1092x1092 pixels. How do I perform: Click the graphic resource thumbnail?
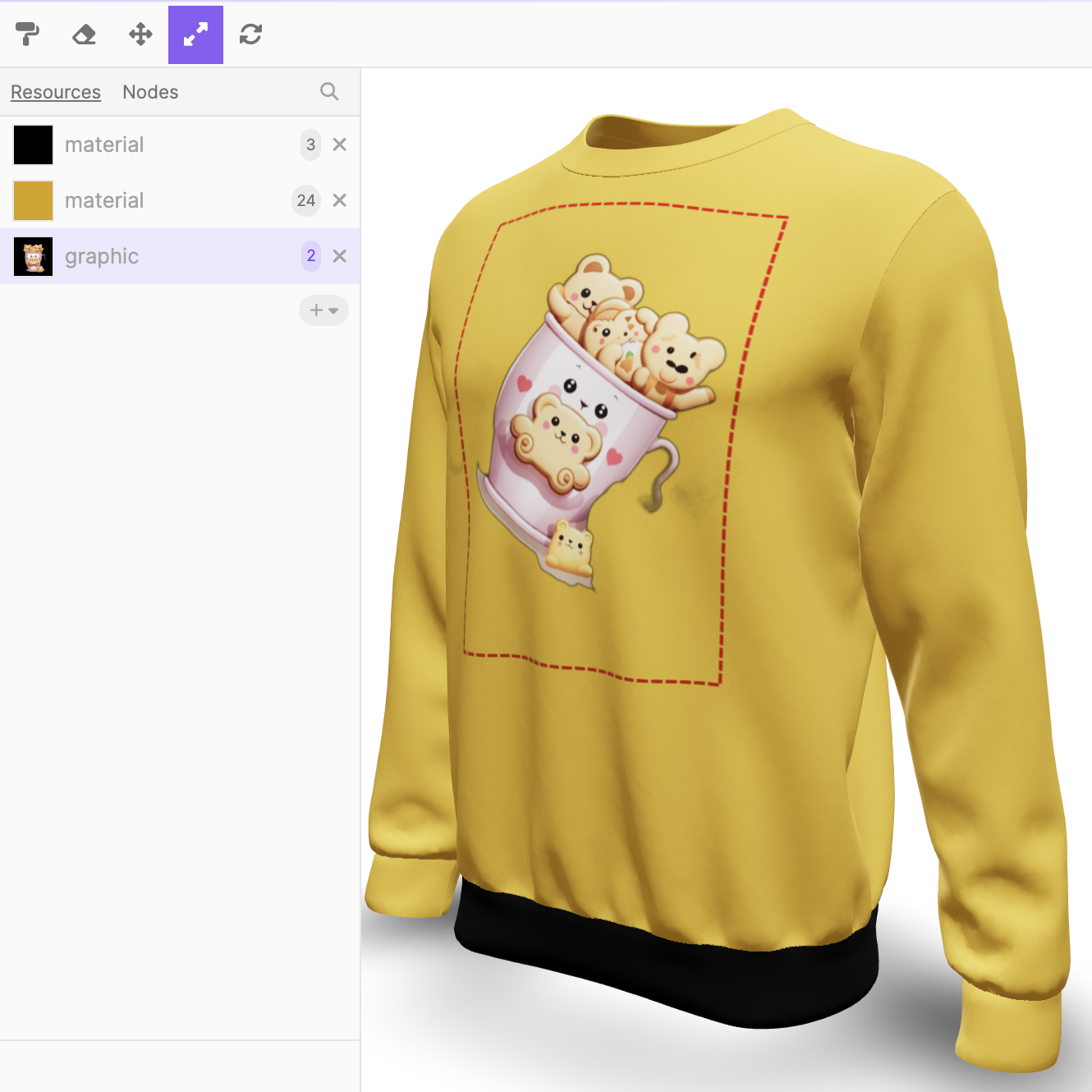click(34, 256)
